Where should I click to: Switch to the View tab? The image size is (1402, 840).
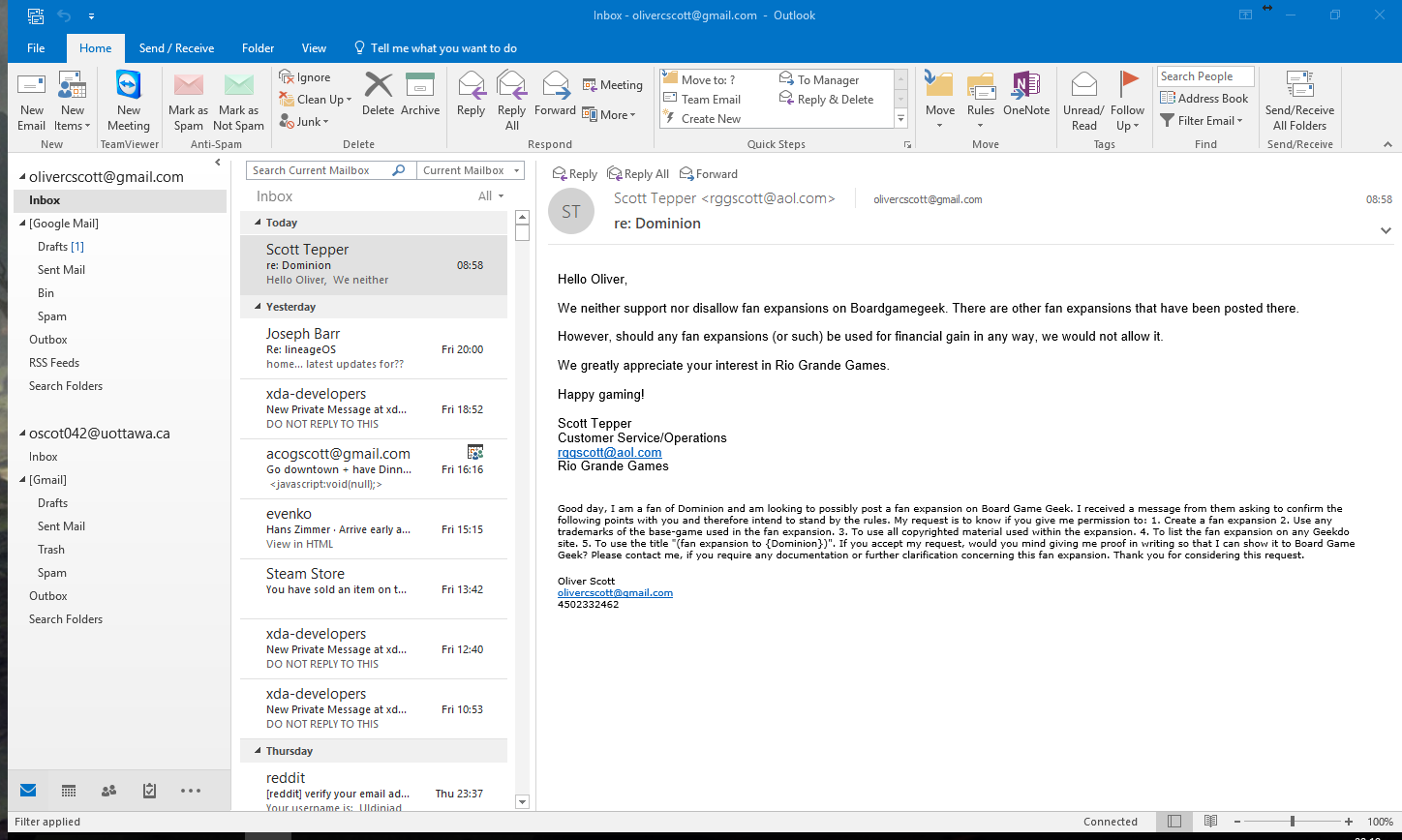tap(314, 48)
